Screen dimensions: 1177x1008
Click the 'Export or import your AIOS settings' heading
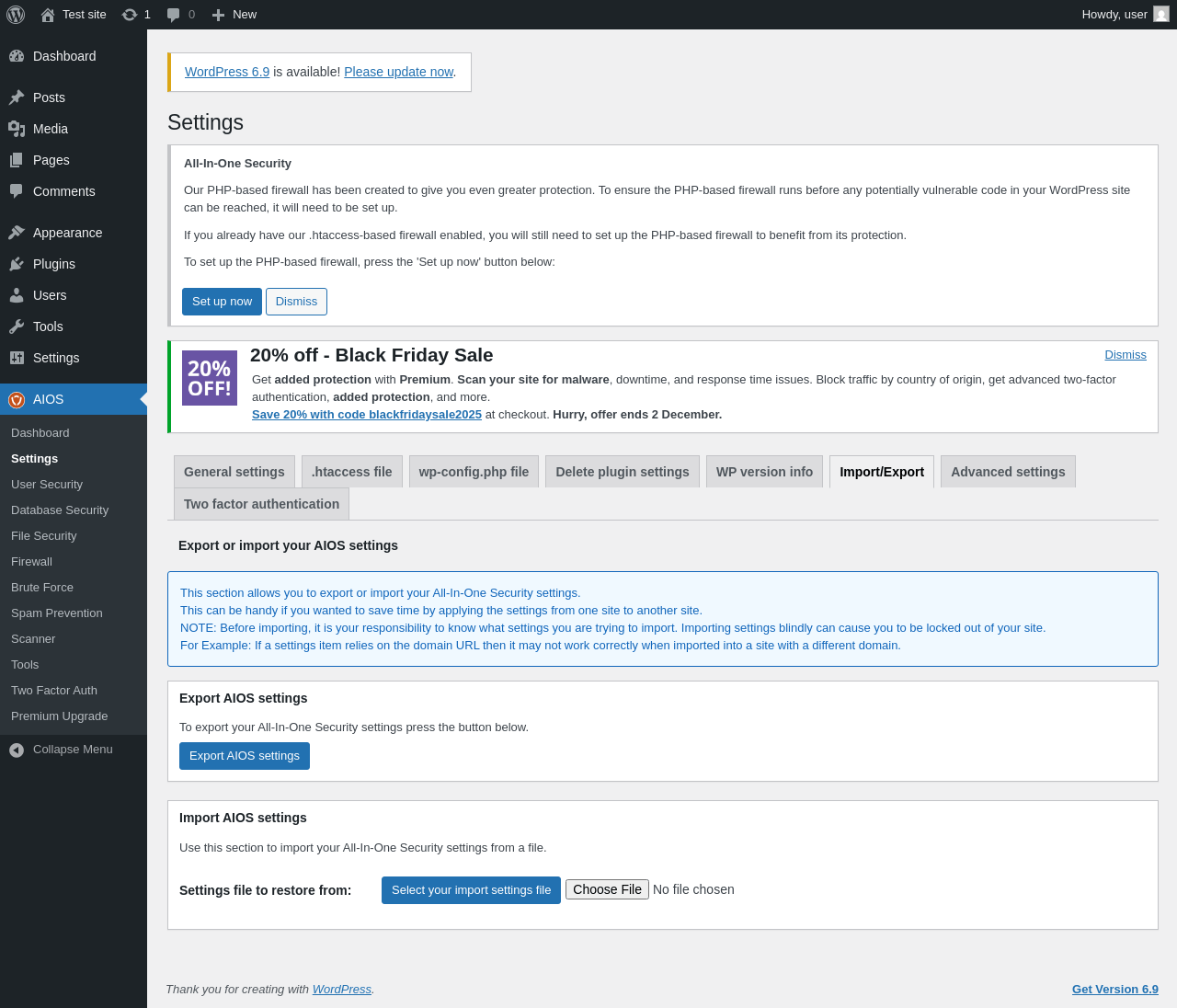(x=288, y=545)
